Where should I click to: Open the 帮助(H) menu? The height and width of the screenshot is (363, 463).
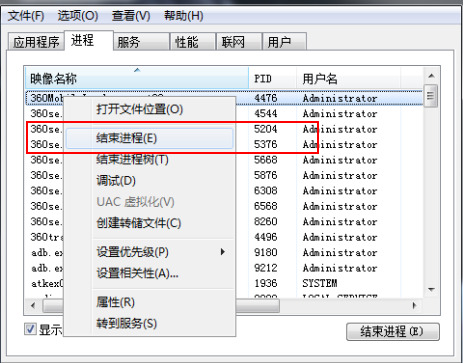pos(184,16)
